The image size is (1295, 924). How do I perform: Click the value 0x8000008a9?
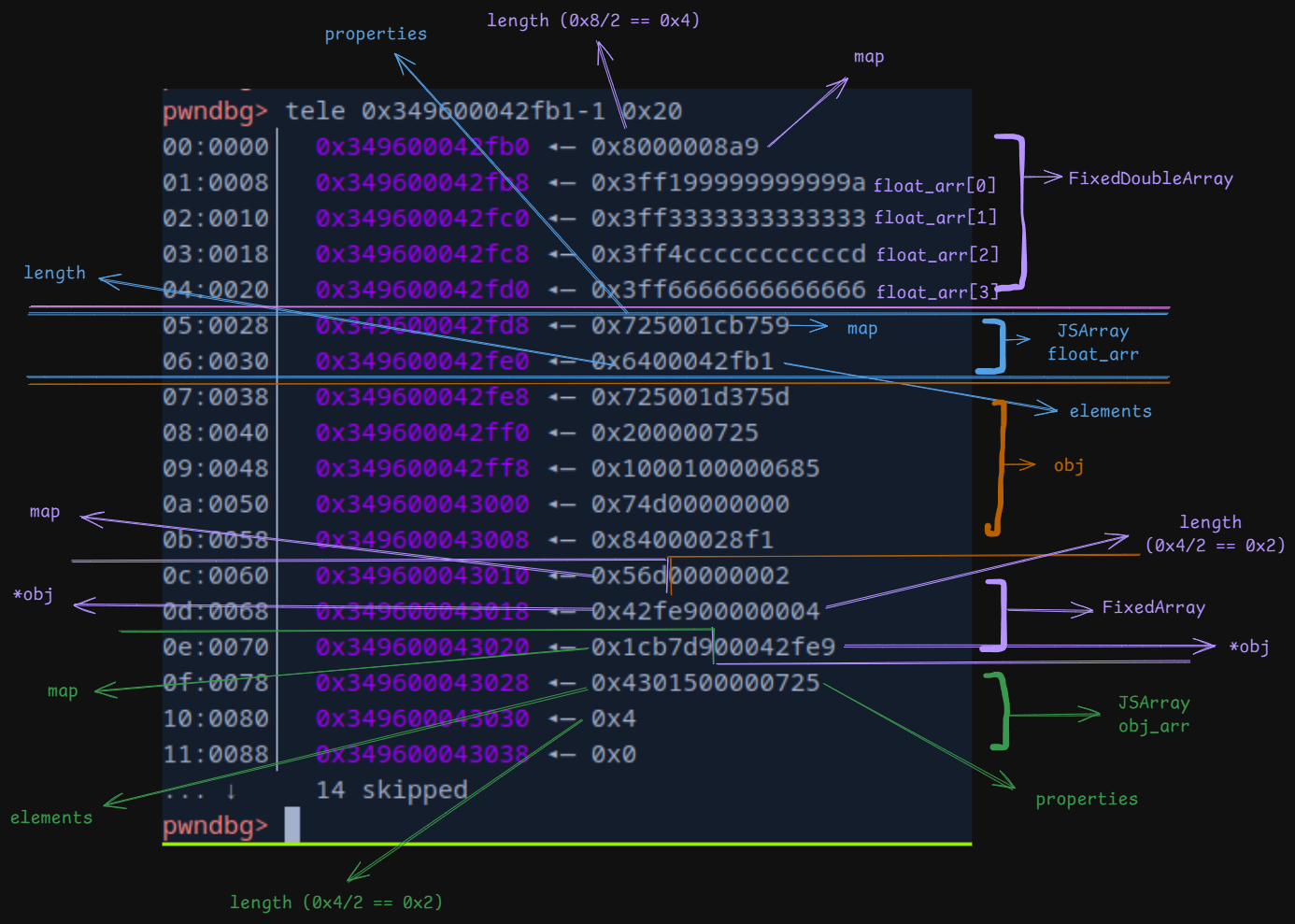click(x=675, y=147)
